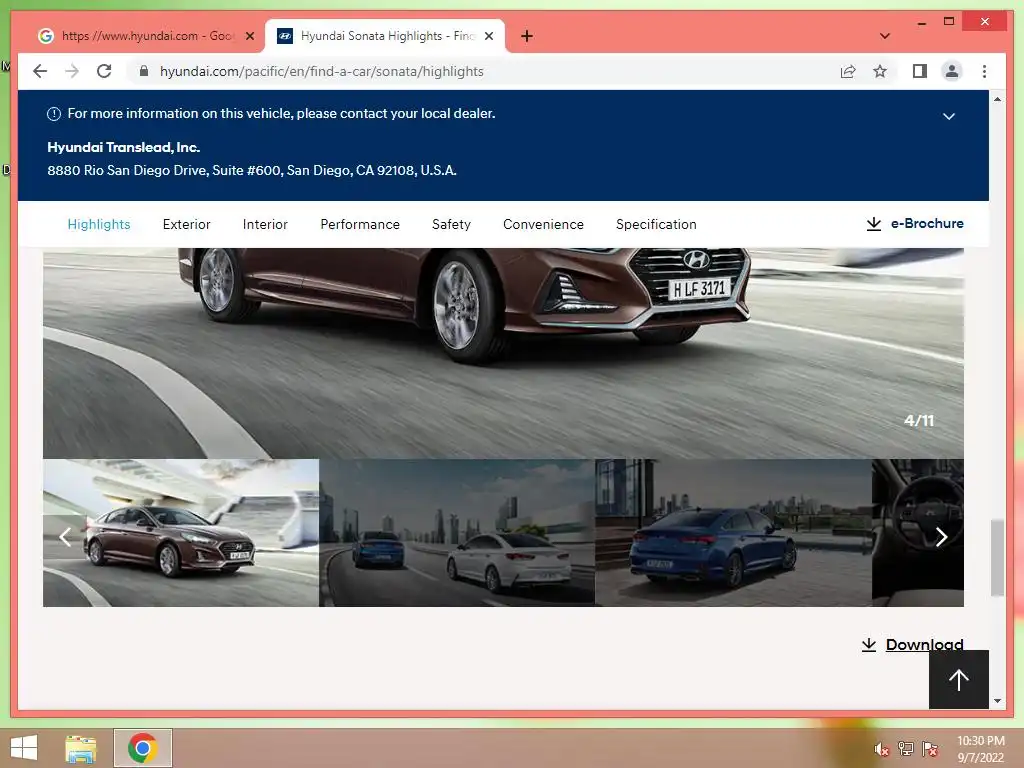Open the Windows Start button
The width and height of the screenshot is (1024, 768).
tap(24, 748)
